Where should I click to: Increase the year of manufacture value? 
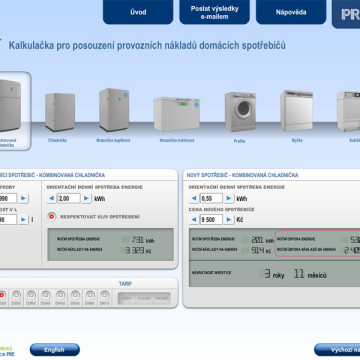23,199
